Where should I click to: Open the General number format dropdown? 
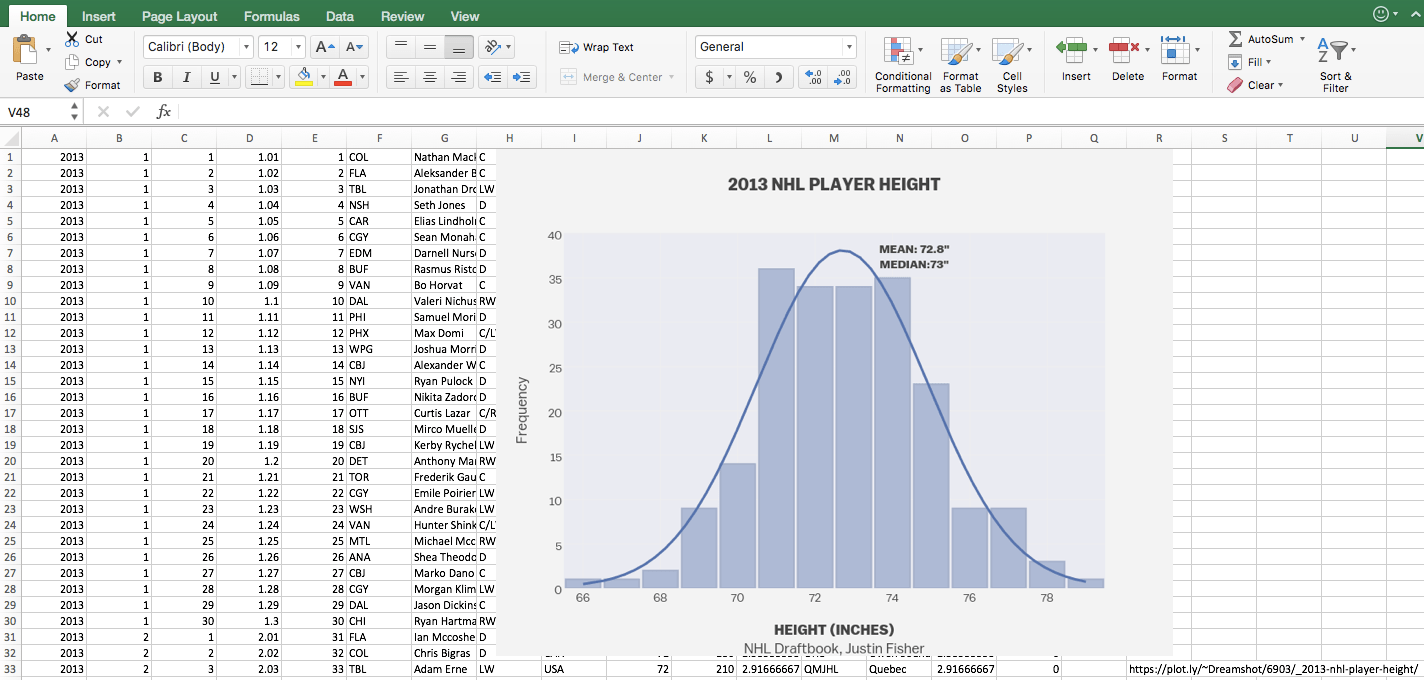tap(849, 47)
